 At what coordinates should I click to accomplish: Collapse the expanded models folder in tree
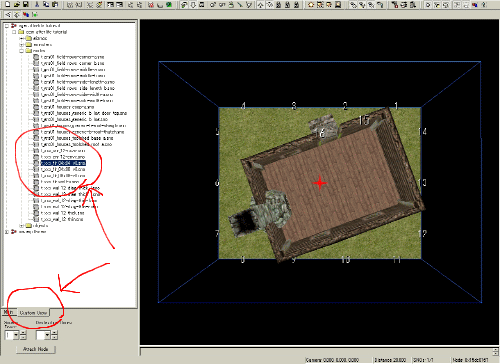[22, 51]
